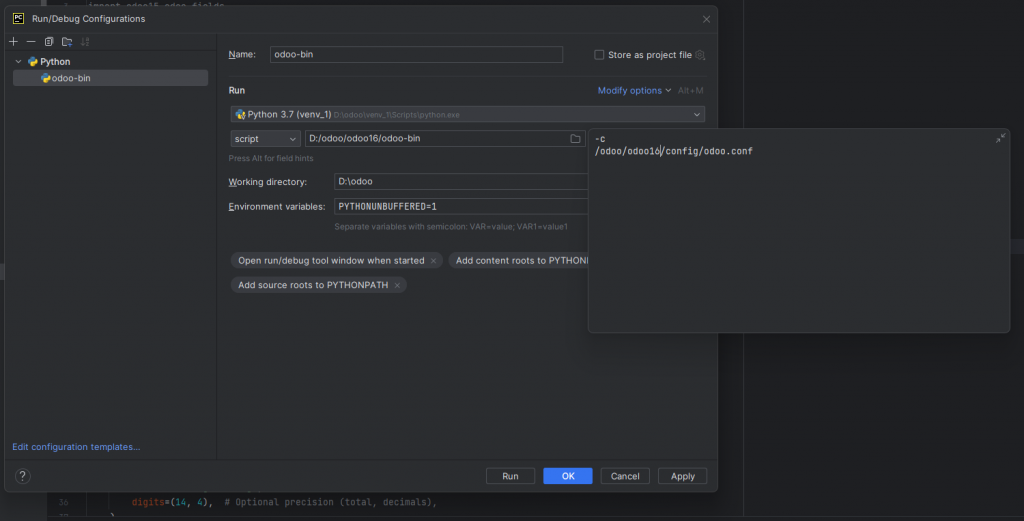Click the odoo.conf path line in parameters
This screenshot has height=521, width=1024.
673,151
